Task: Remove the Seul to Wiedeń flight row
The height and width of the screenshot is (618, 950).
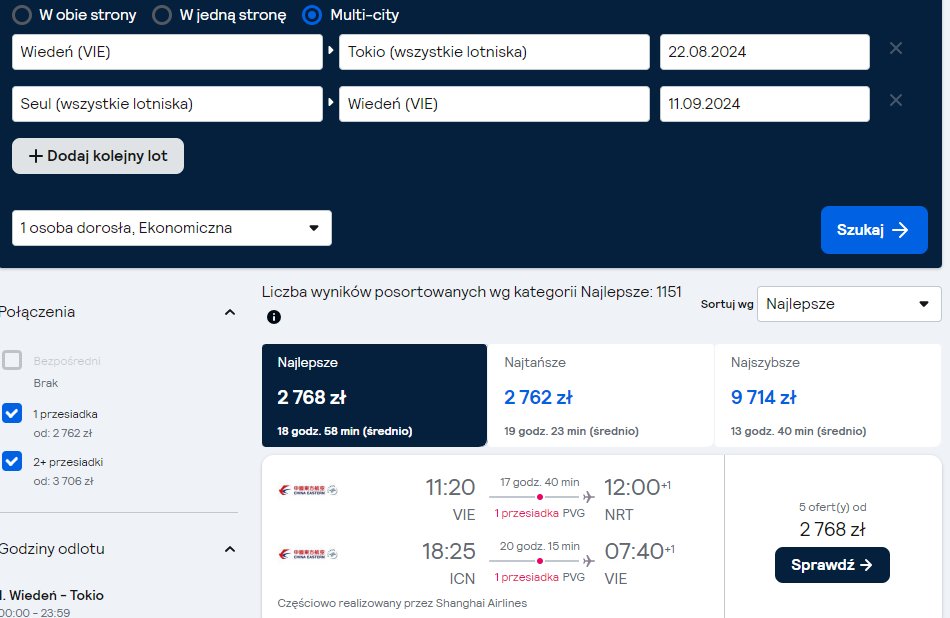Action: pos(895,100)
